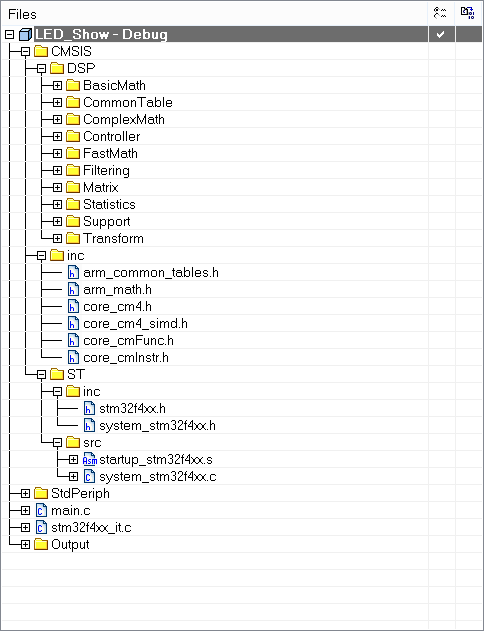Click the LED_Show project cube icon
This screenshot has height=631, width=484.
pos(25,35)
